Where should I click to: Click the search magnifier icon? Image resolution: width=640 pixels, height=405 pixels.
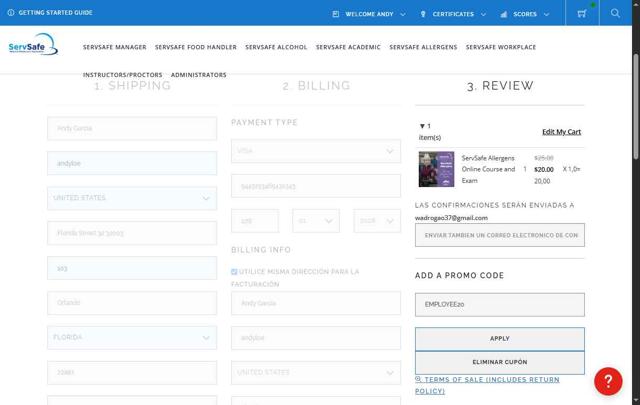pyautogui.click(x=615, y=13)
